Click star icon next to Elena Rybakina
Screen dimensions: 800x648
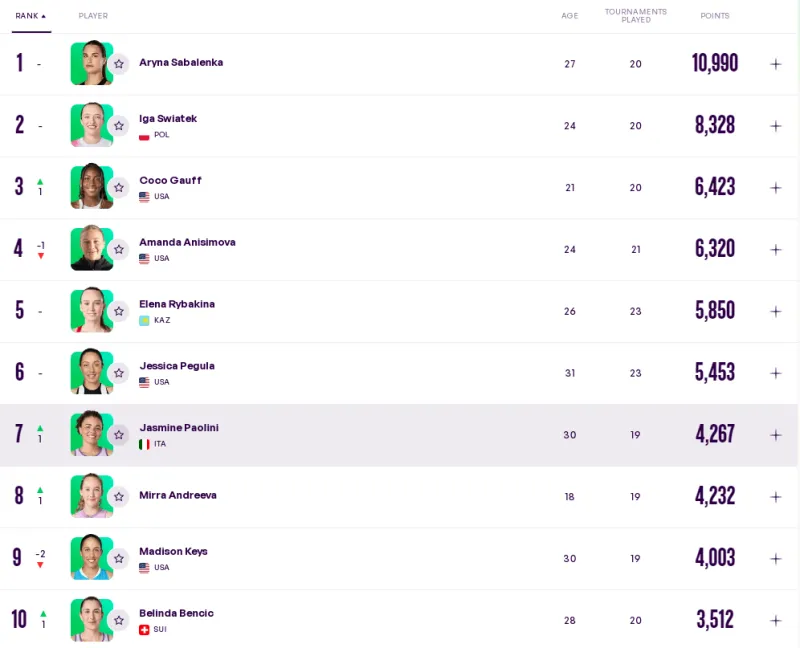[119, 311]
